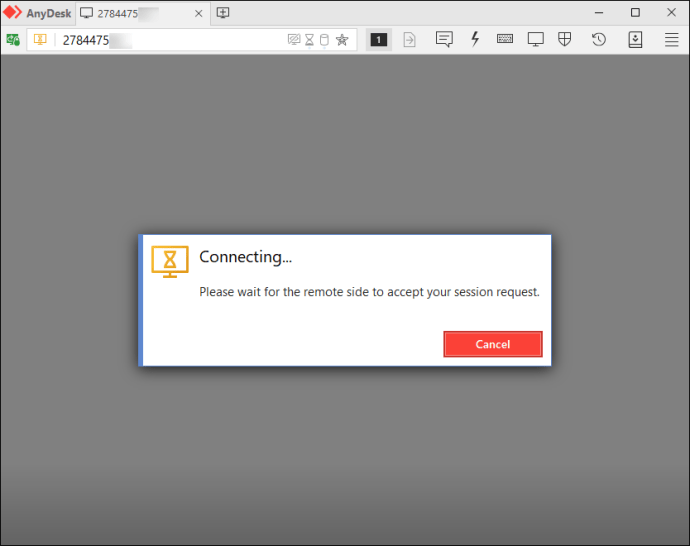The height and width of the screenshot is (546, 690).
Task: Click the cylinder icon in the address bar
Action: (x=324, y=40)
